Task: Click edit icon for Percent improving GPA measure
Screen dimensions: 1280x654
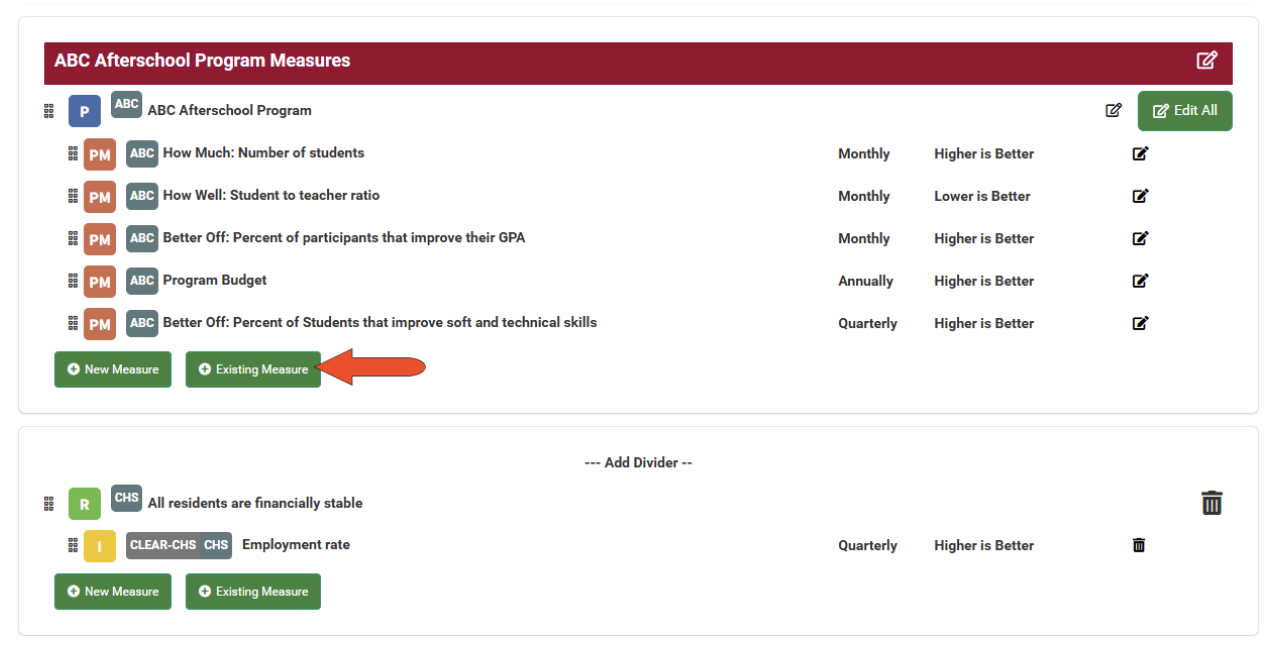Action: coord(1139,239)
